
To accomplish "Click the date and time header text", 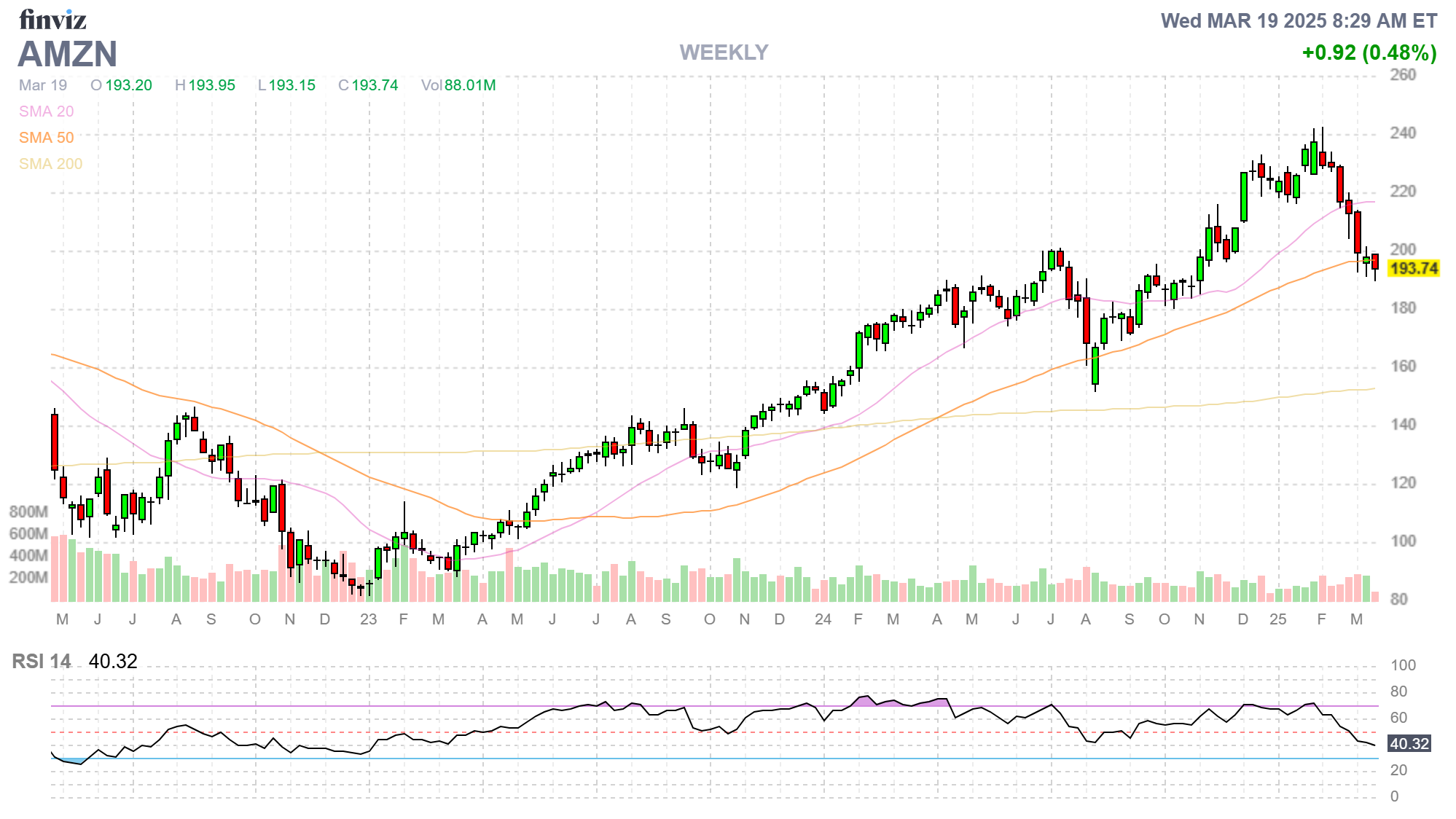I will pyautogui.click(x=1299, y=20).
